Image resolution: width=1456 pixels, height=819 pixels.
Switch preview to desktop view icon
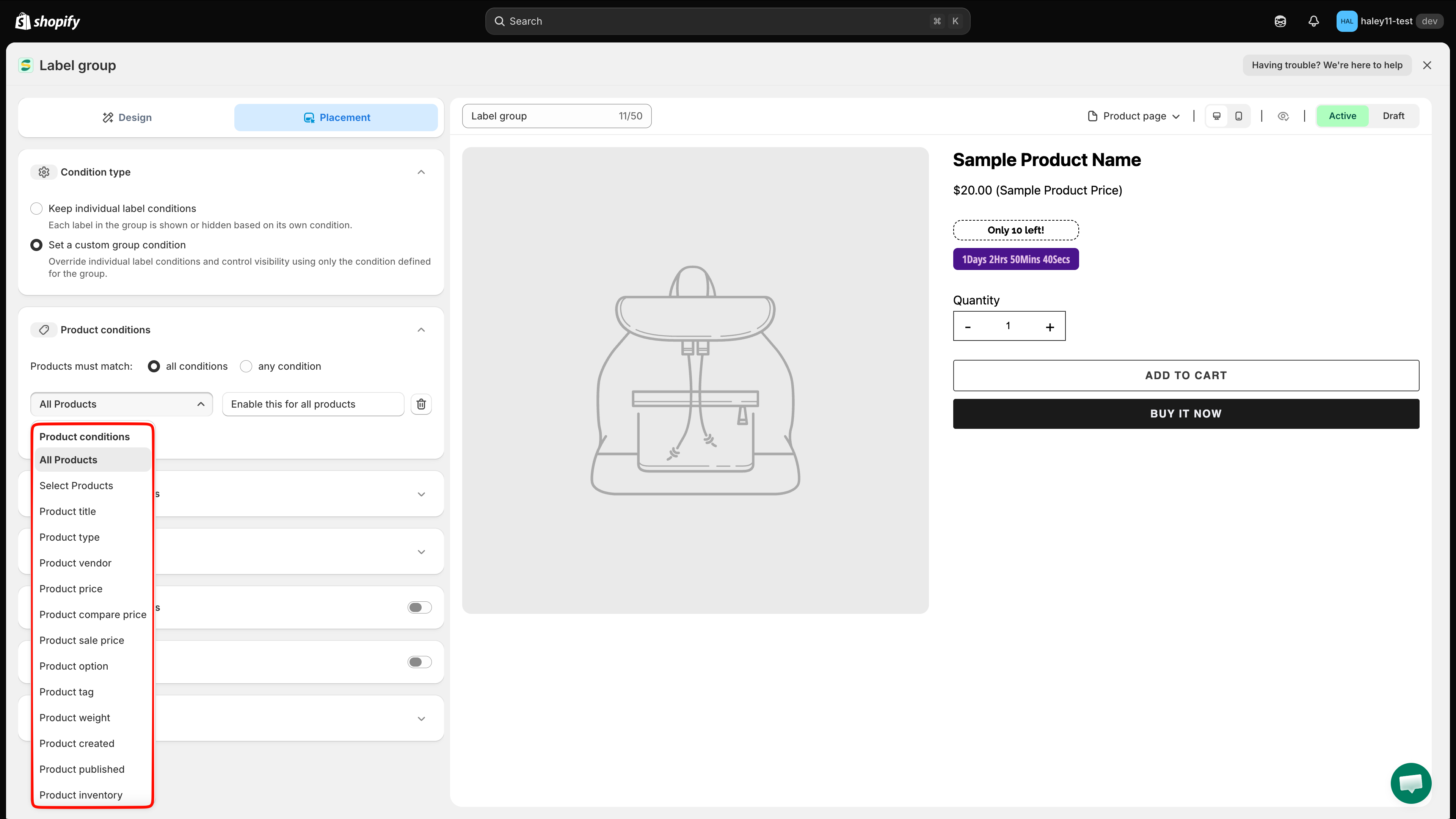(x=1217, y=116)
